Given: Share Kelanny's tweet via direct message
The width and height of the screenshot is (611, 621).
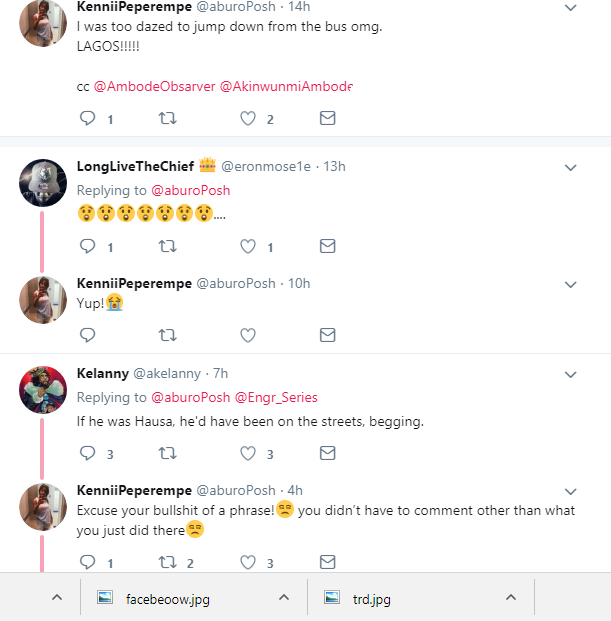Looking at the screenshot, I should [327, 453].
